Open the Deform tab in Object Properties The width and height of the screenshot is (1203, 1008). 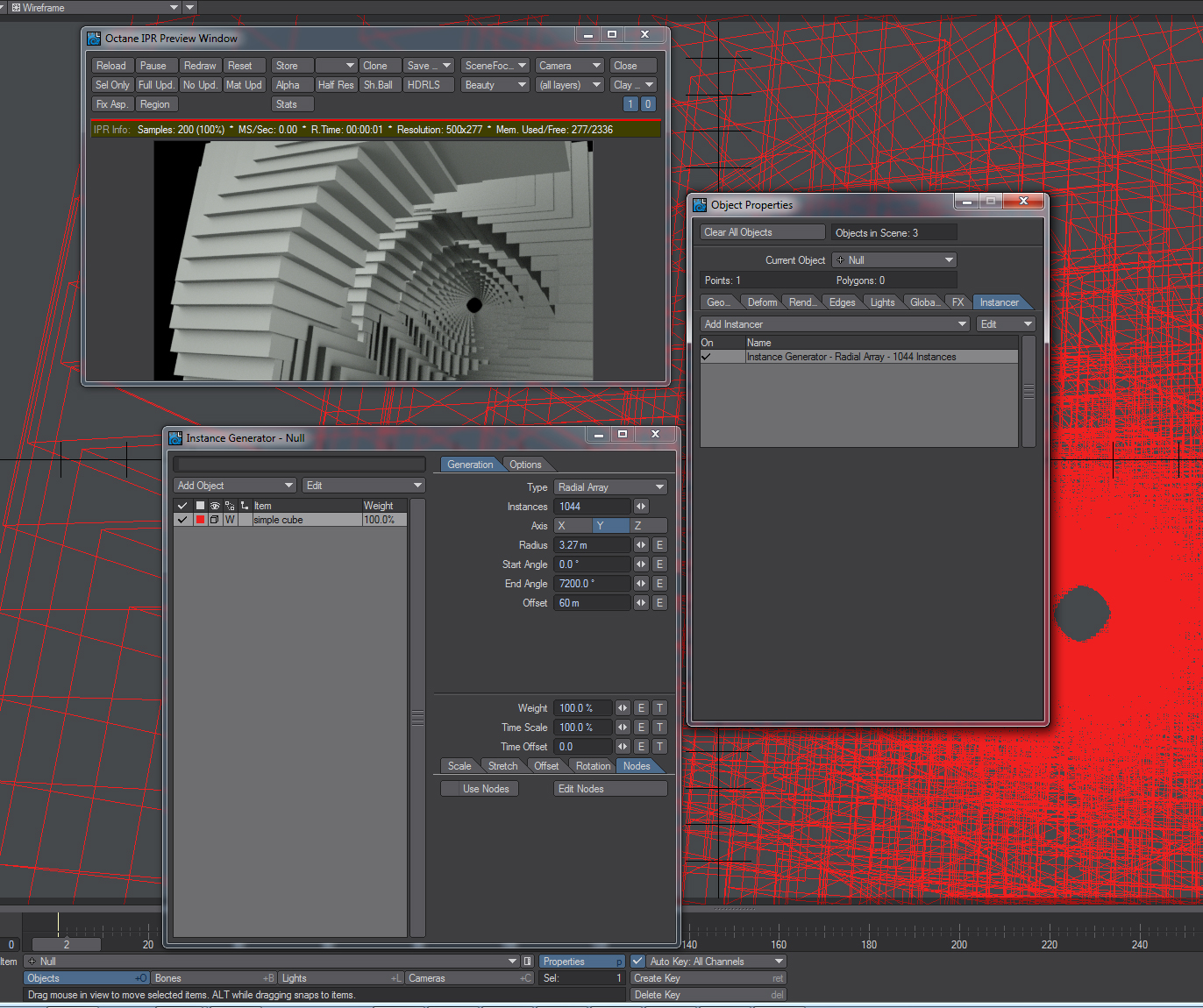(x=762, y=302)
